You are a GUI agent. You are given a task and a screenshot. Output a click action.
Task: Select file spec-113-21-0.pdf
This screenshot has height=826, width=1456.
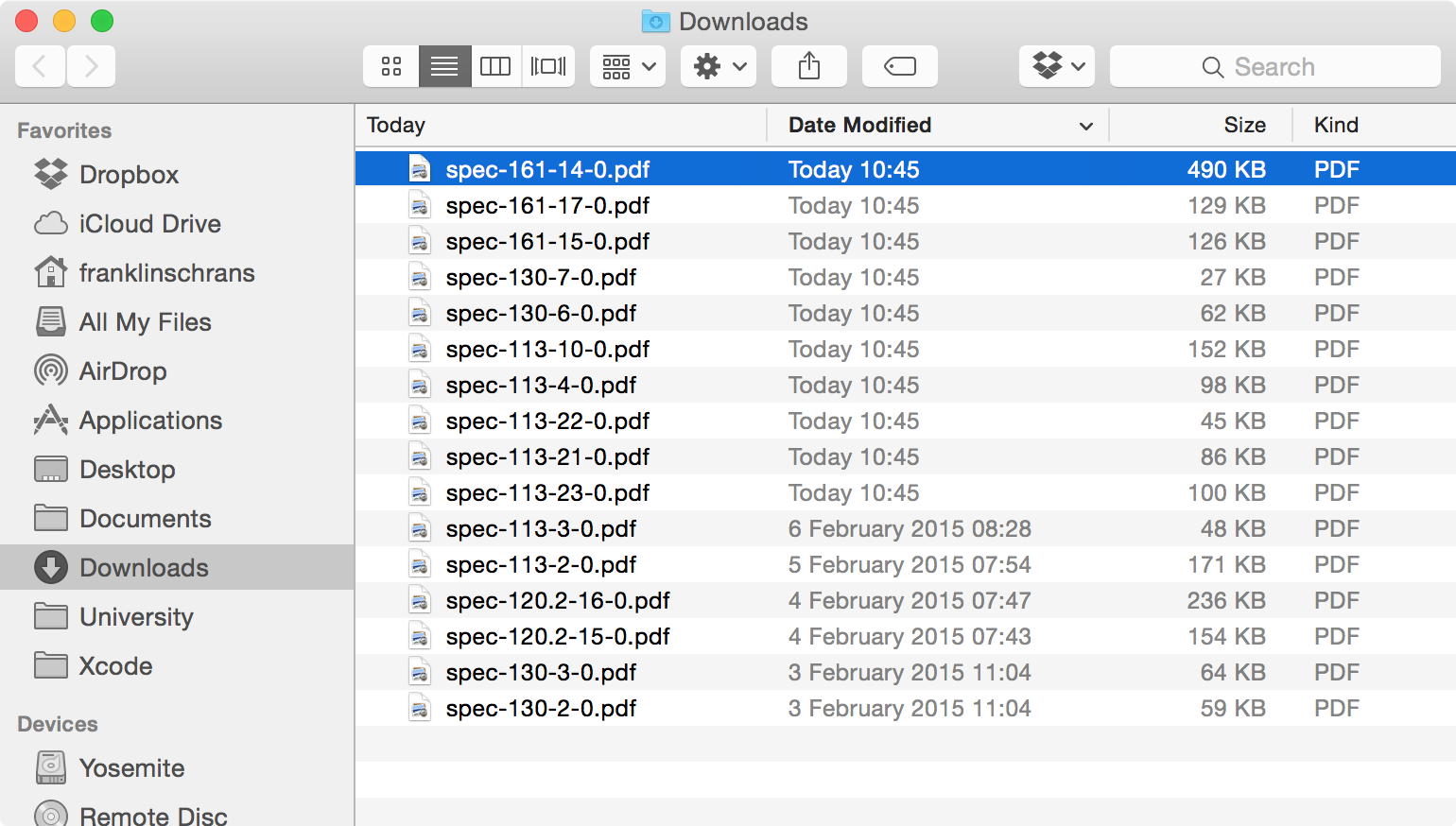click(x=906, y=456)
